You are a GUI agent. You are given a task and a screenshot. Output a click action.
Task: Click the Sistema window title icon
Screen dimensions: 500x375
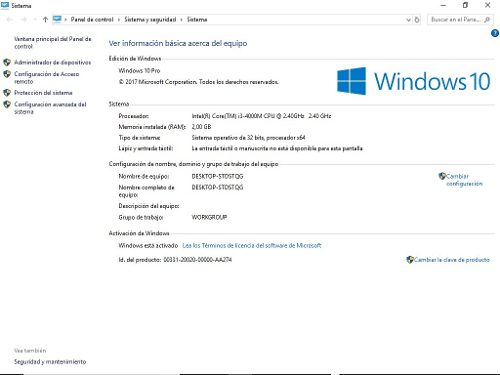click(x=5, y=5)
